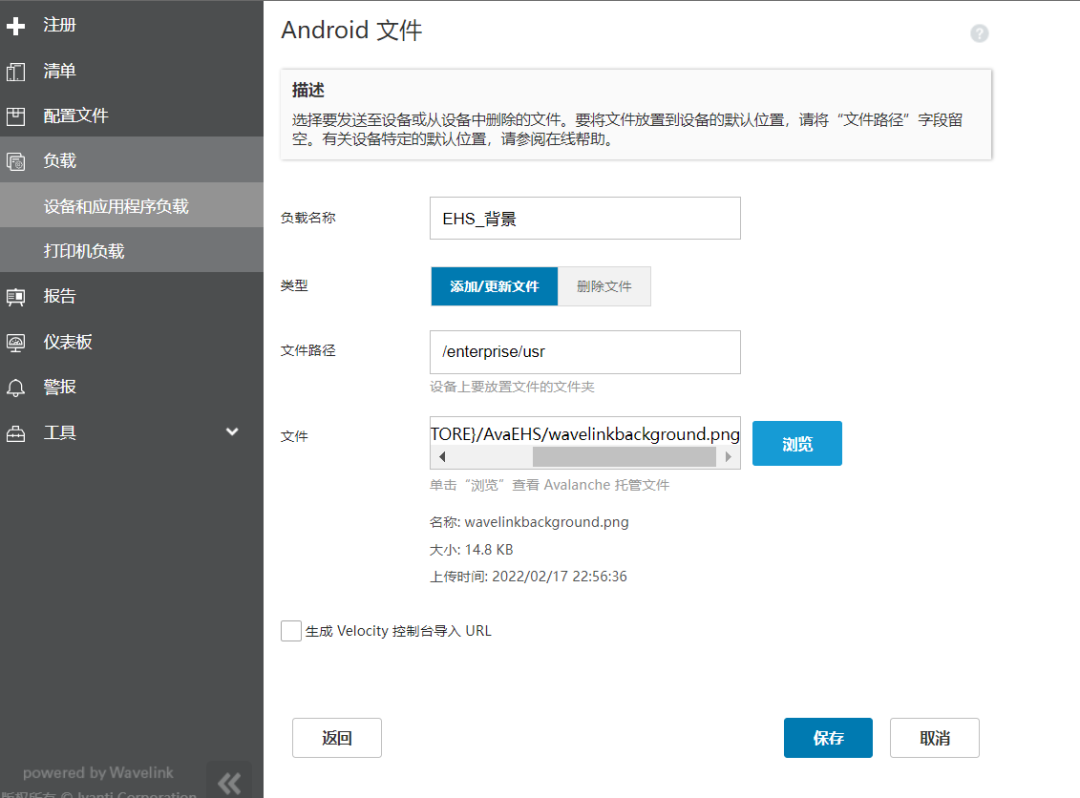
Task: Expand the 工具 menu chevron
Action: pos(232,432)
